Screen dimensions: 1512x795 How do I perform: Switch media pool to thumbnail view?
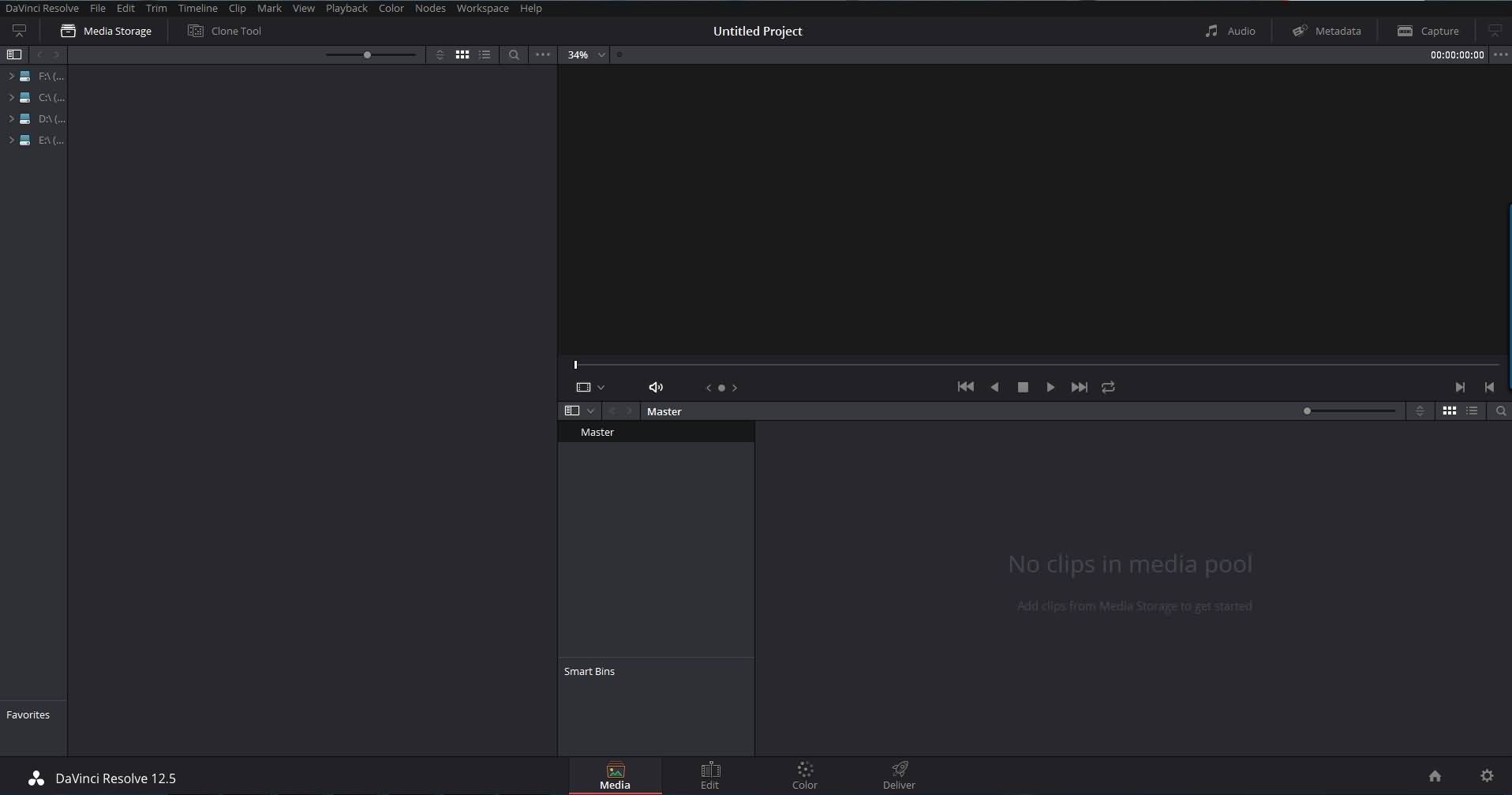tap(1450, 411)
